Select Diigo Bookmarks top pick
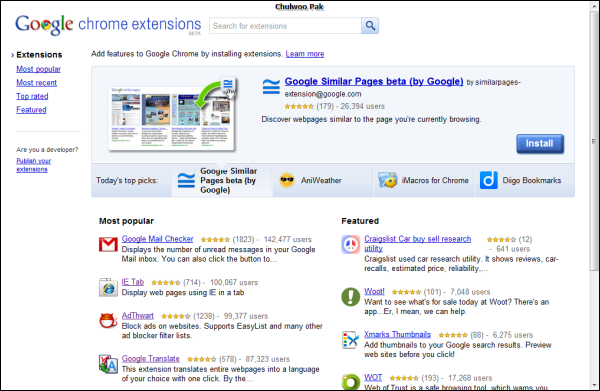 (x=524, y=180)
